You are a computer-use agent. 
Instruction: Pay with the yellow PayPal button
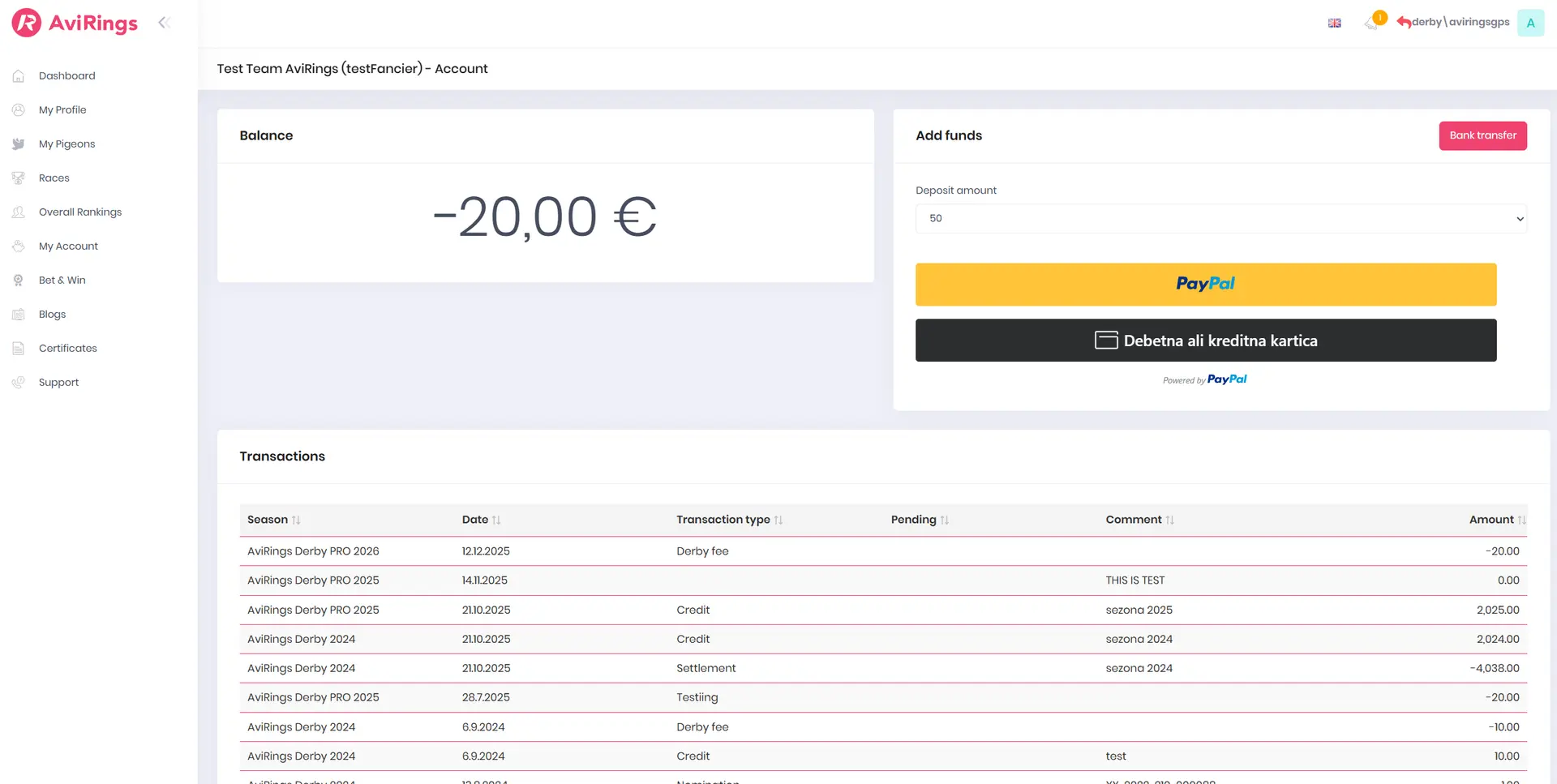(x=1205, y=285)
